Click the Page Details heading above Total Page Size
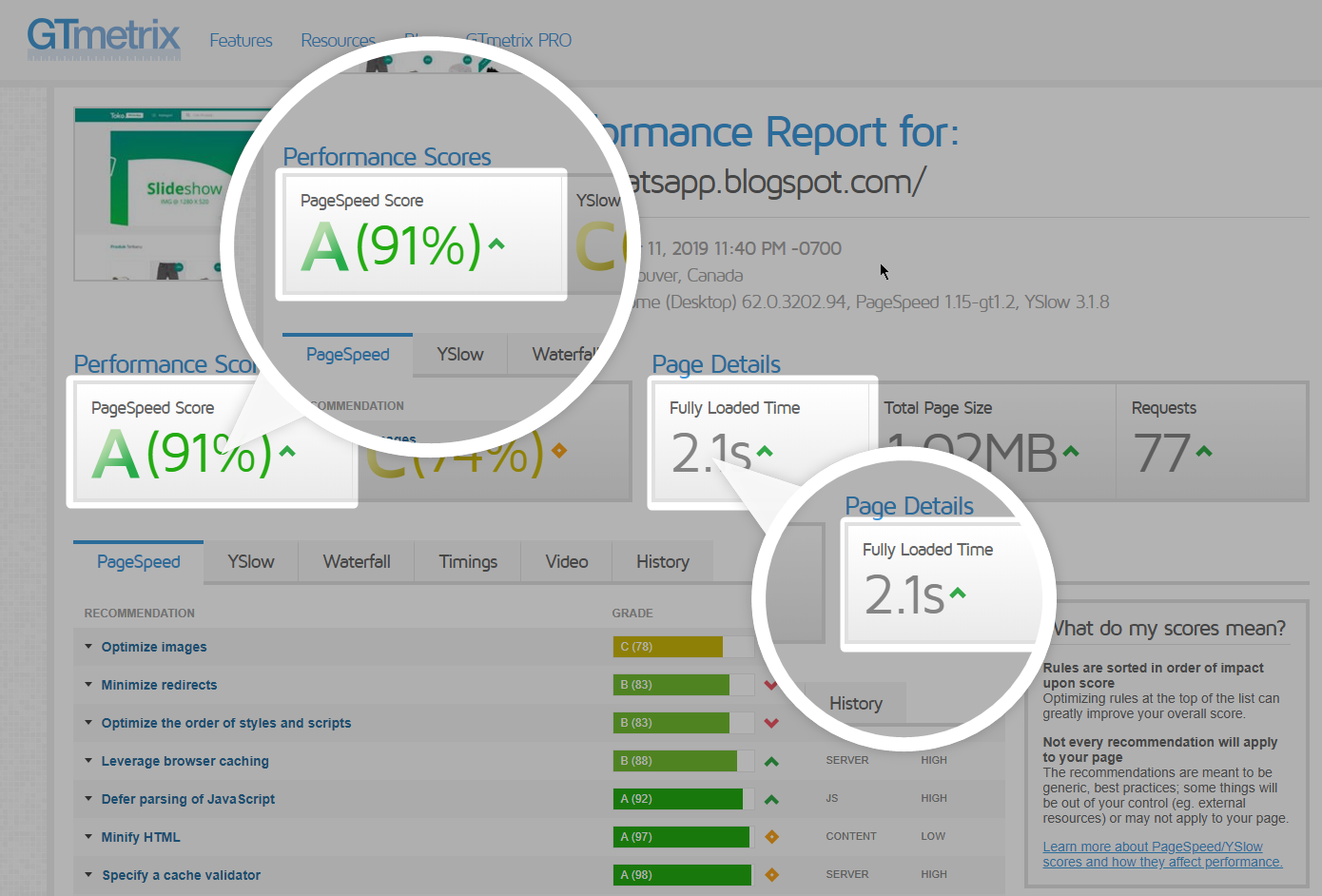This screenshot has width=1322, height=896. click(716, 364)
